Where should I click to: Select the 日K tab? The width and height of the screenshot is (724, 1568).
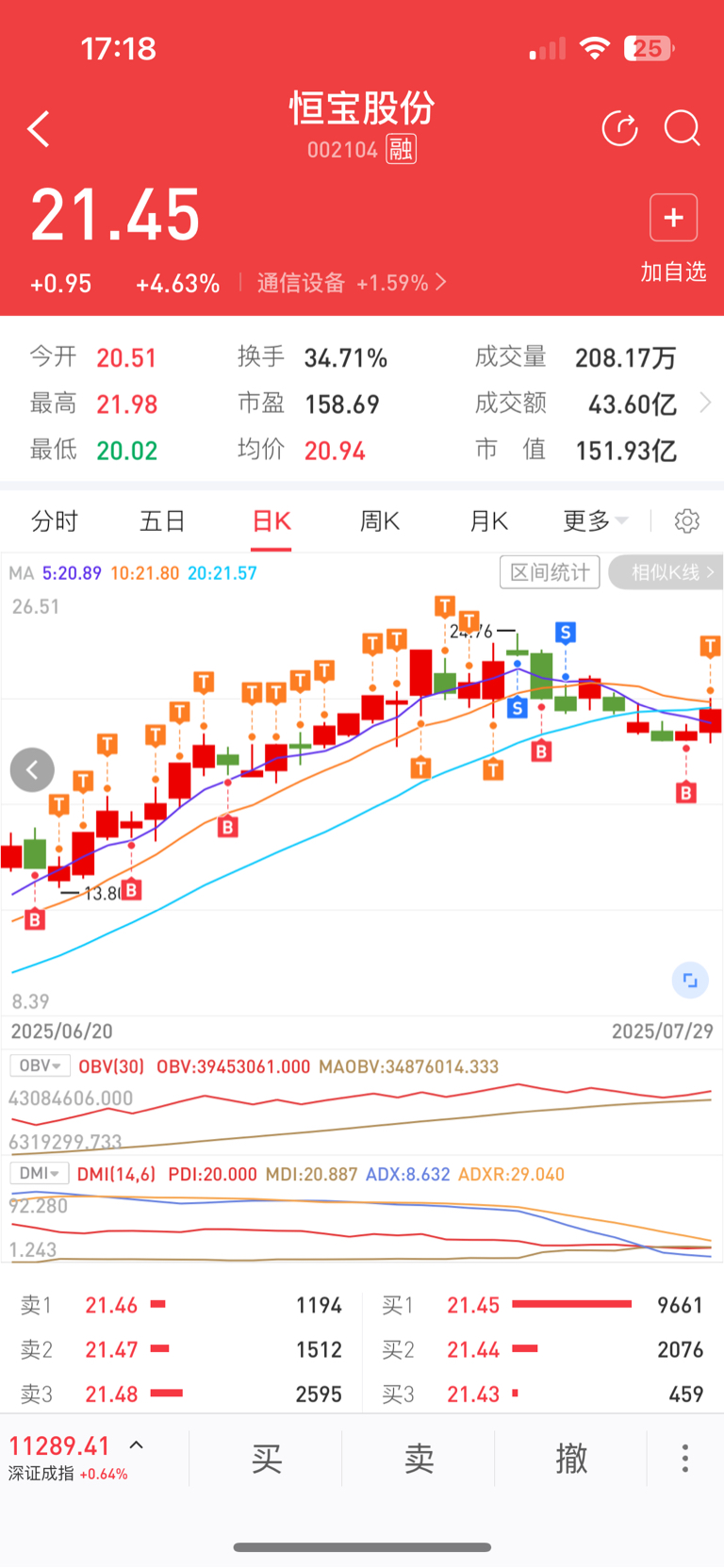pyautogui.click(x=271, y=520)
